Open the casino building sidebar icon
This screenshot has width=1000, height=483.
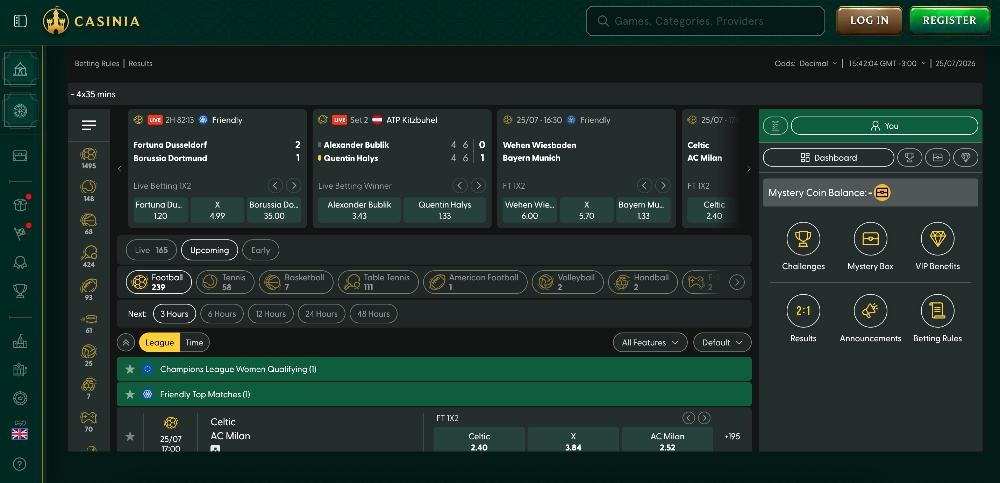[x=20, y=69]
